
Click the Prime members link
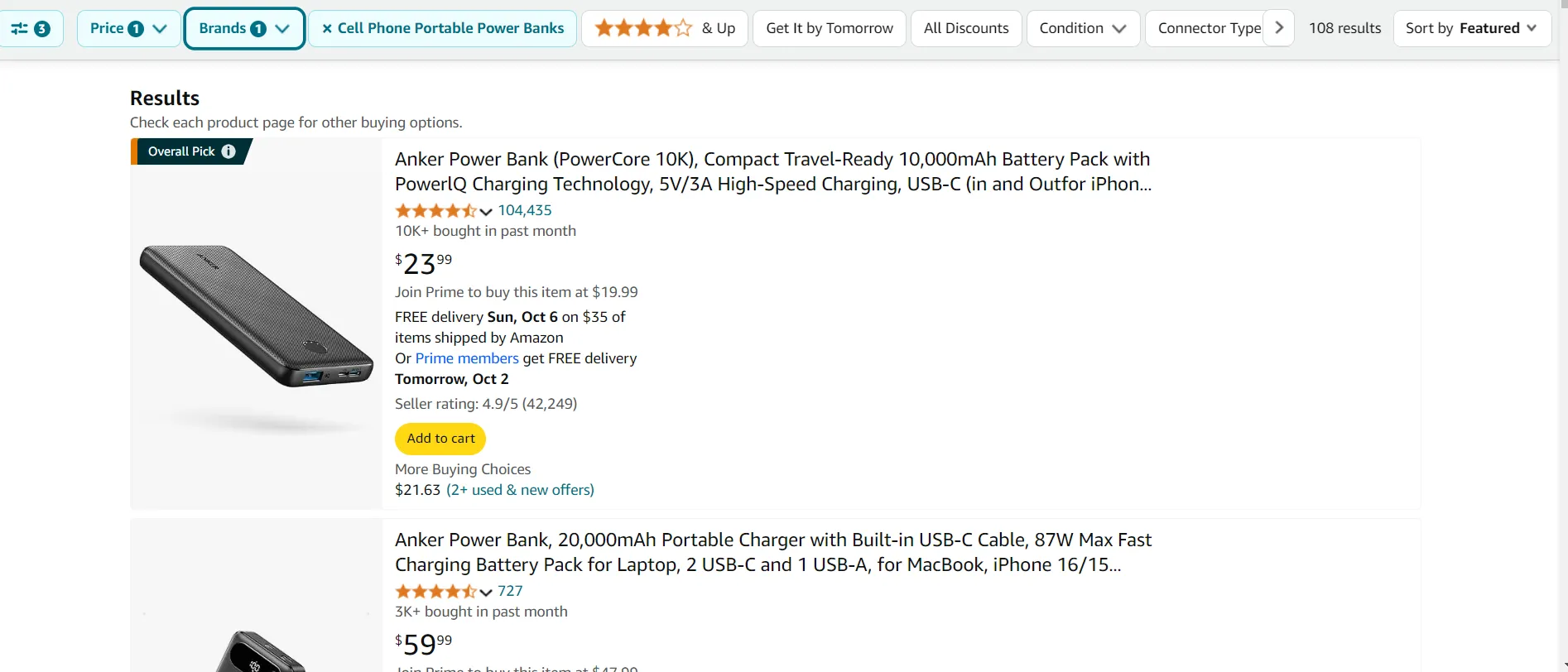point(466,358)
